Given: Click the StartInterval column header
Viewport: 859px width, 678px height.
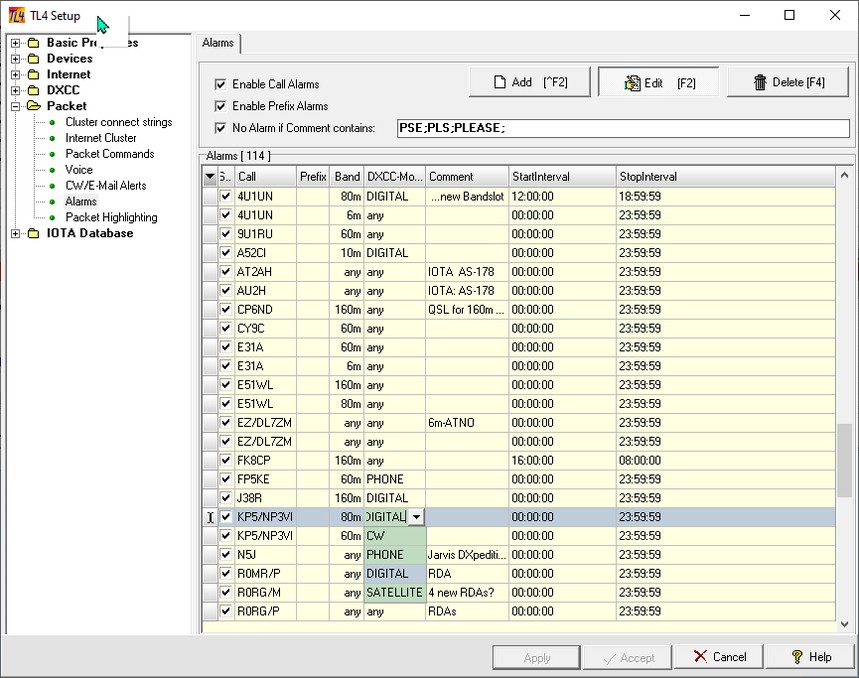Looking at the screenshot, I should 563,176.
